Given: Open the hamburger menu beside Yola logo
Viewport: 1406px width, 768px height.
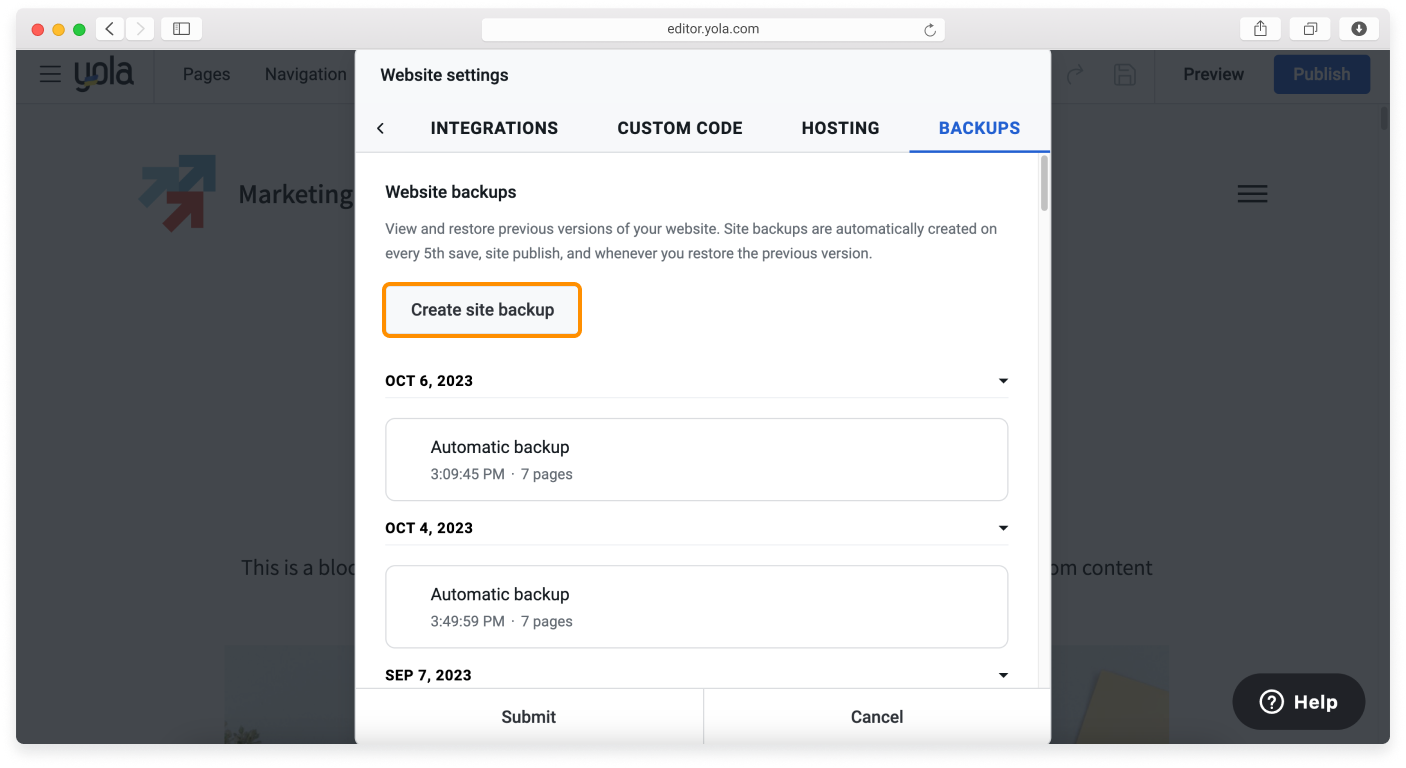Looking at the screenshot, I should (x=50, y=74).
